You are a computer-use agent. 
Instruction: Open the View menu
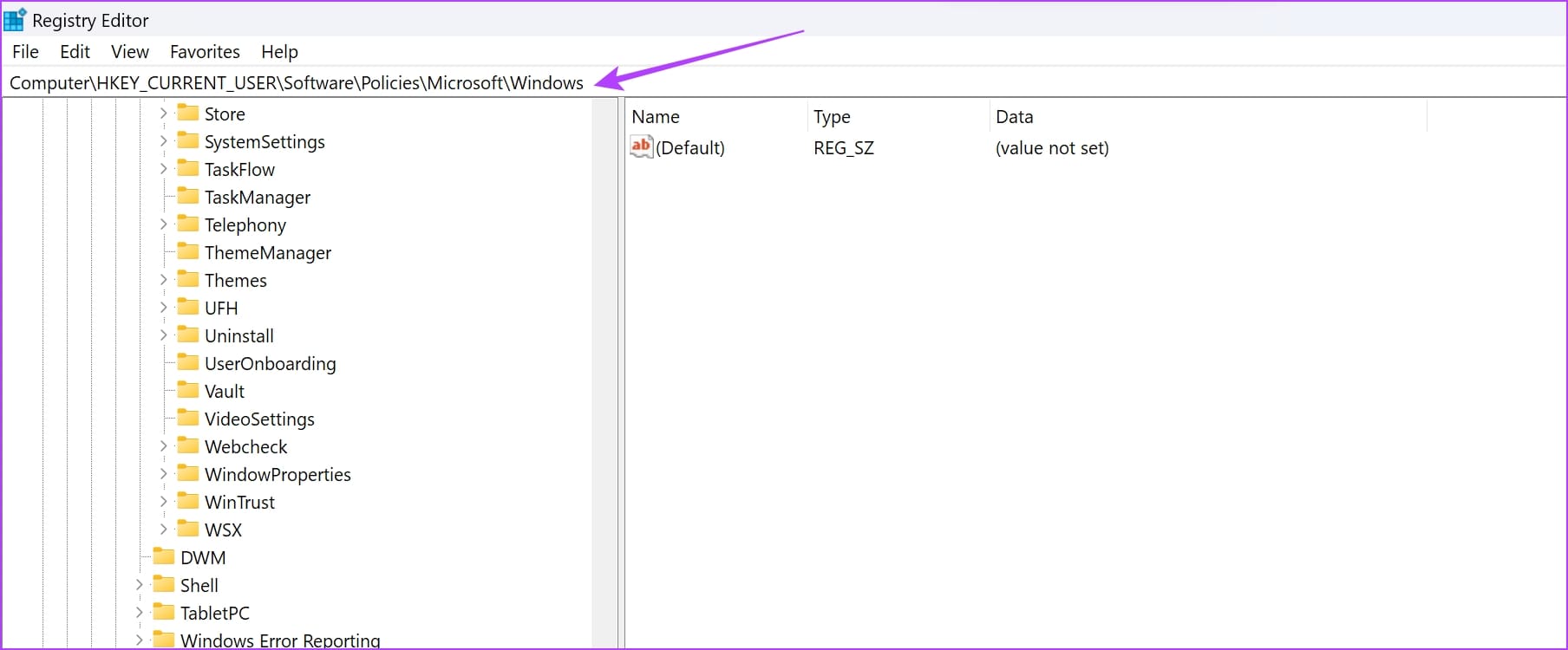point(130,52)
